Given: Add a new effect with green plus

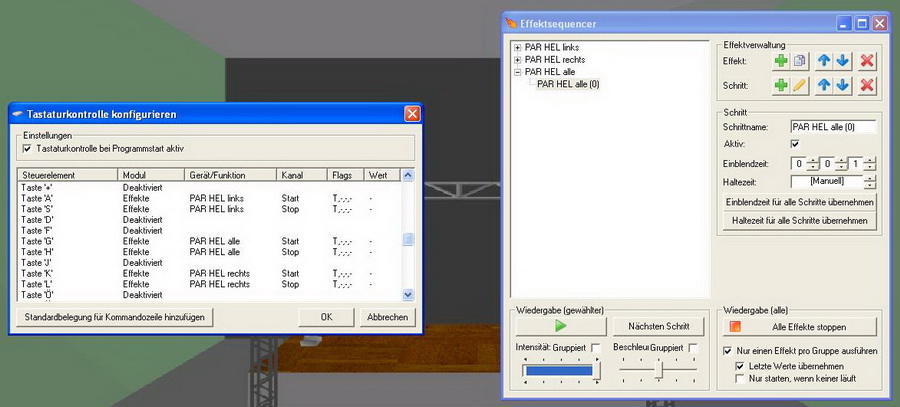Looking at the screenshot, I should pos(781,61).
